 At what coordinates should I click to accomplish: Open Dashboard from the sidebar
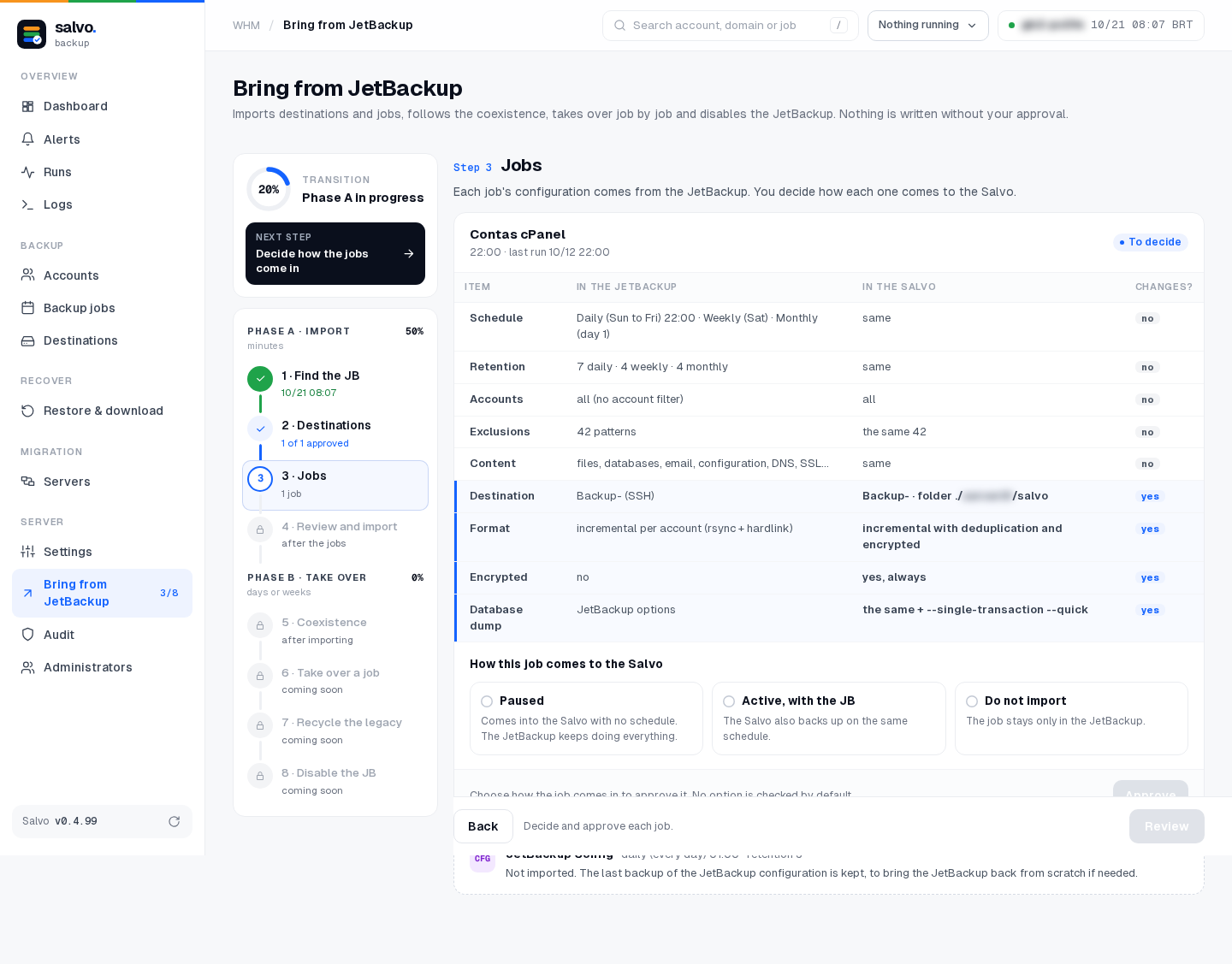tap(102, 106)
